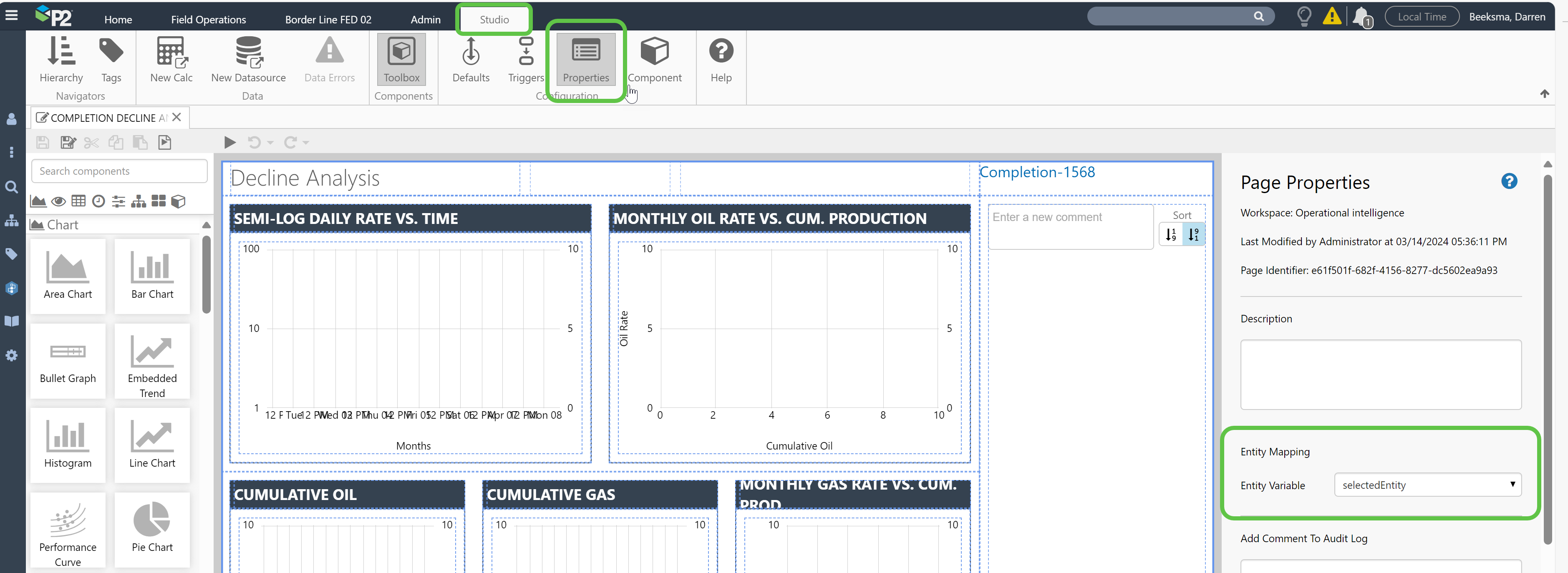The height and width of the screenshot is (573, 1568).
Task: Click the Save As toolbar icon
Action: coord(68,142)
